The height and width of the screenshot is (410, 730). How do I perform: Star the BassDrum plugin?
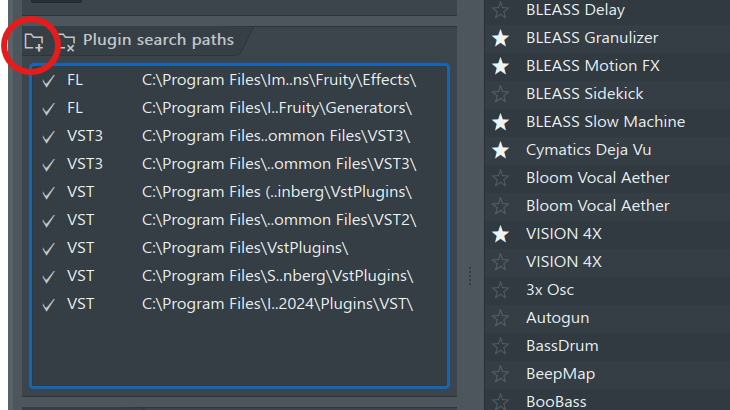point(500,346)
